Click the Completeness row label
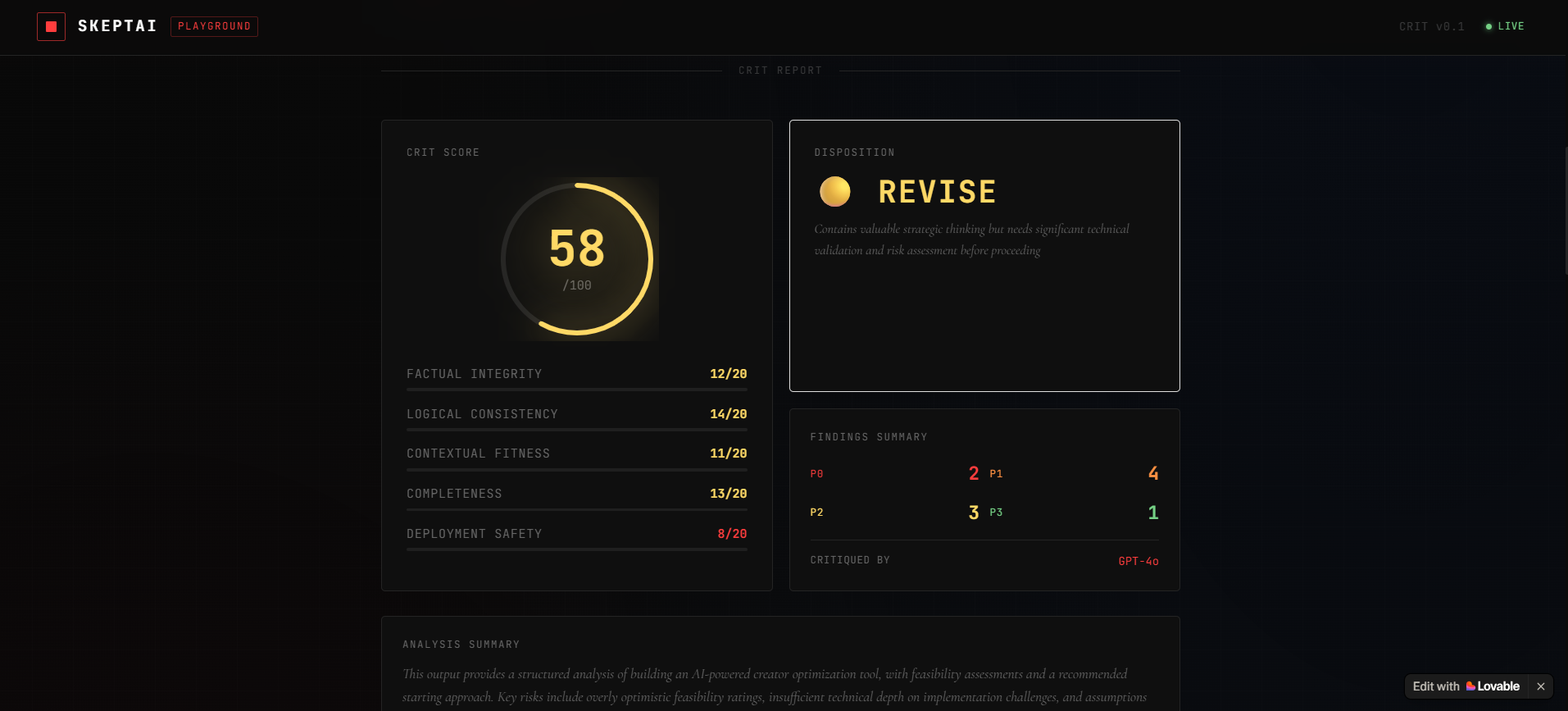This screenshot has height=711, width=1568. coord(454,494)
